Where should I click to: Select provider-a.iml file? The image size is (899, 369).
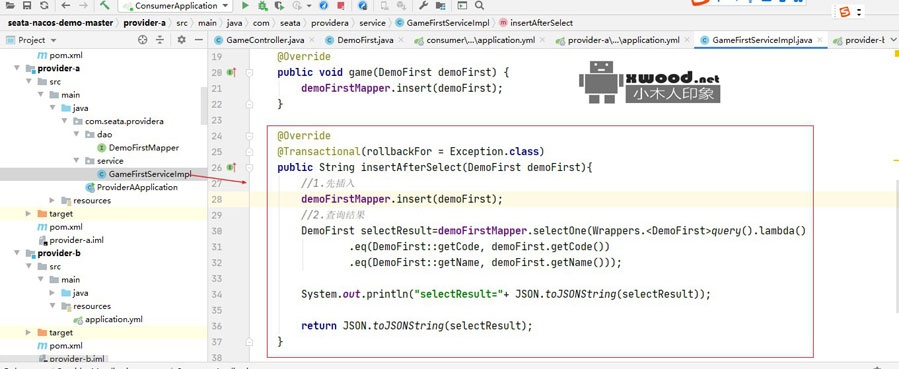71,240
